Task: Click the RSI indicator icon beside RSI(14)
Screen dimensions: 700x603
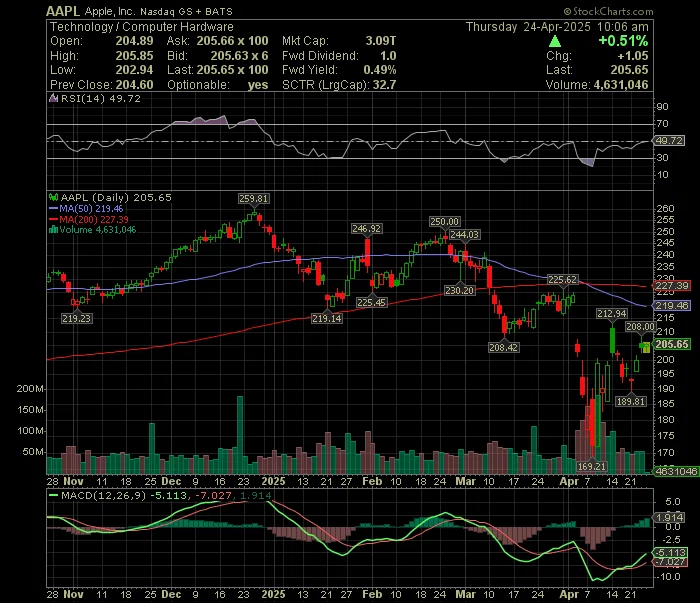Action: pos(54,98)
